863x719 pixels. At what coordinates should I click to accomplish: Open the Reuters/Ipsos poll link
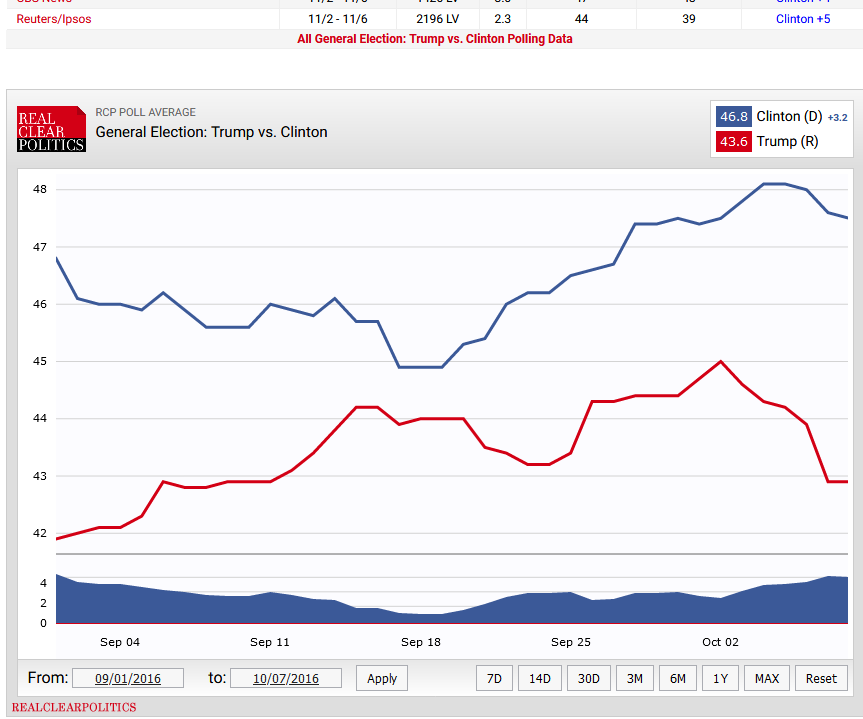(x=54, y=19)
